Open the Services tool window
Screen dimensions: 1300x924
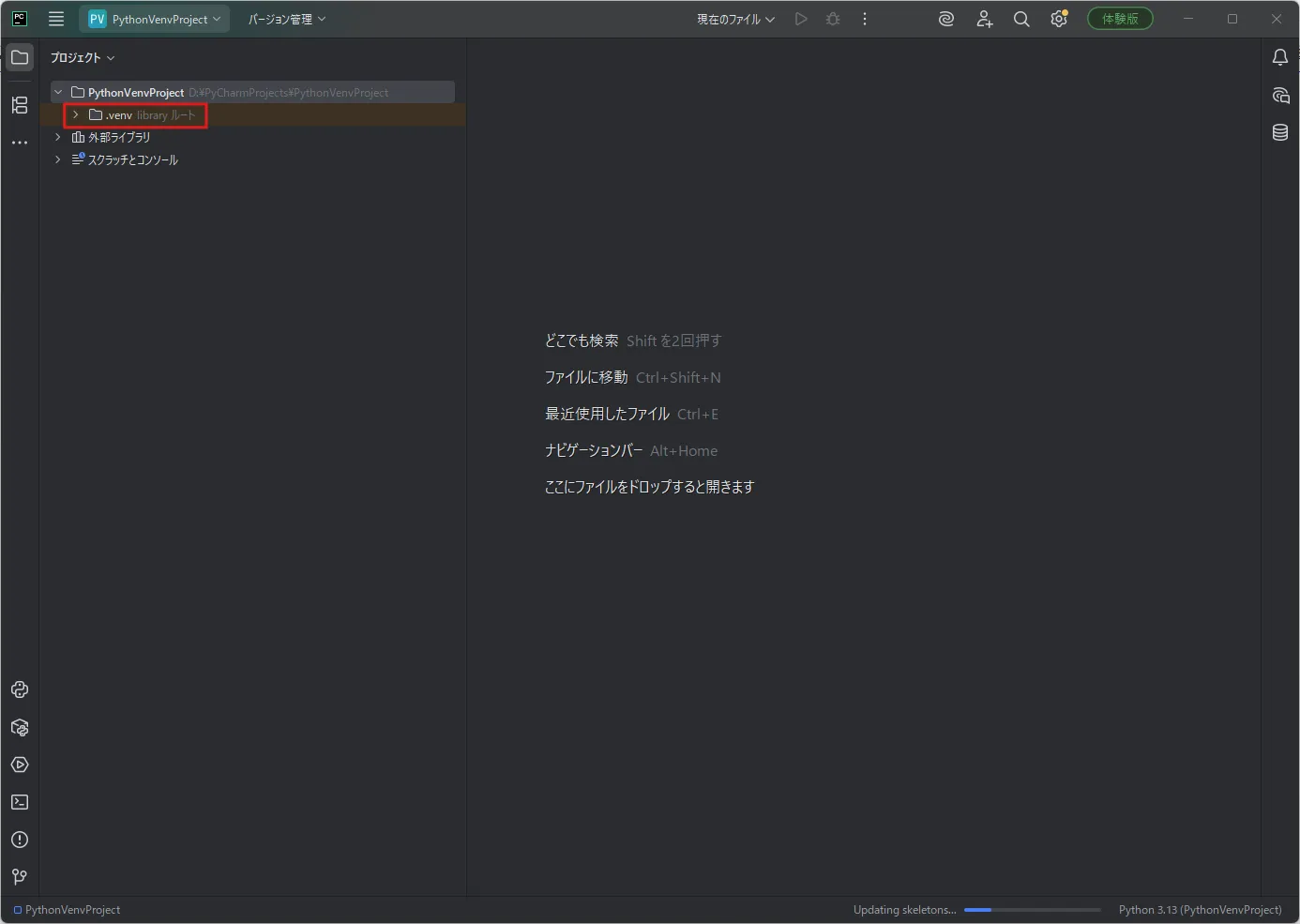[20, 765]
